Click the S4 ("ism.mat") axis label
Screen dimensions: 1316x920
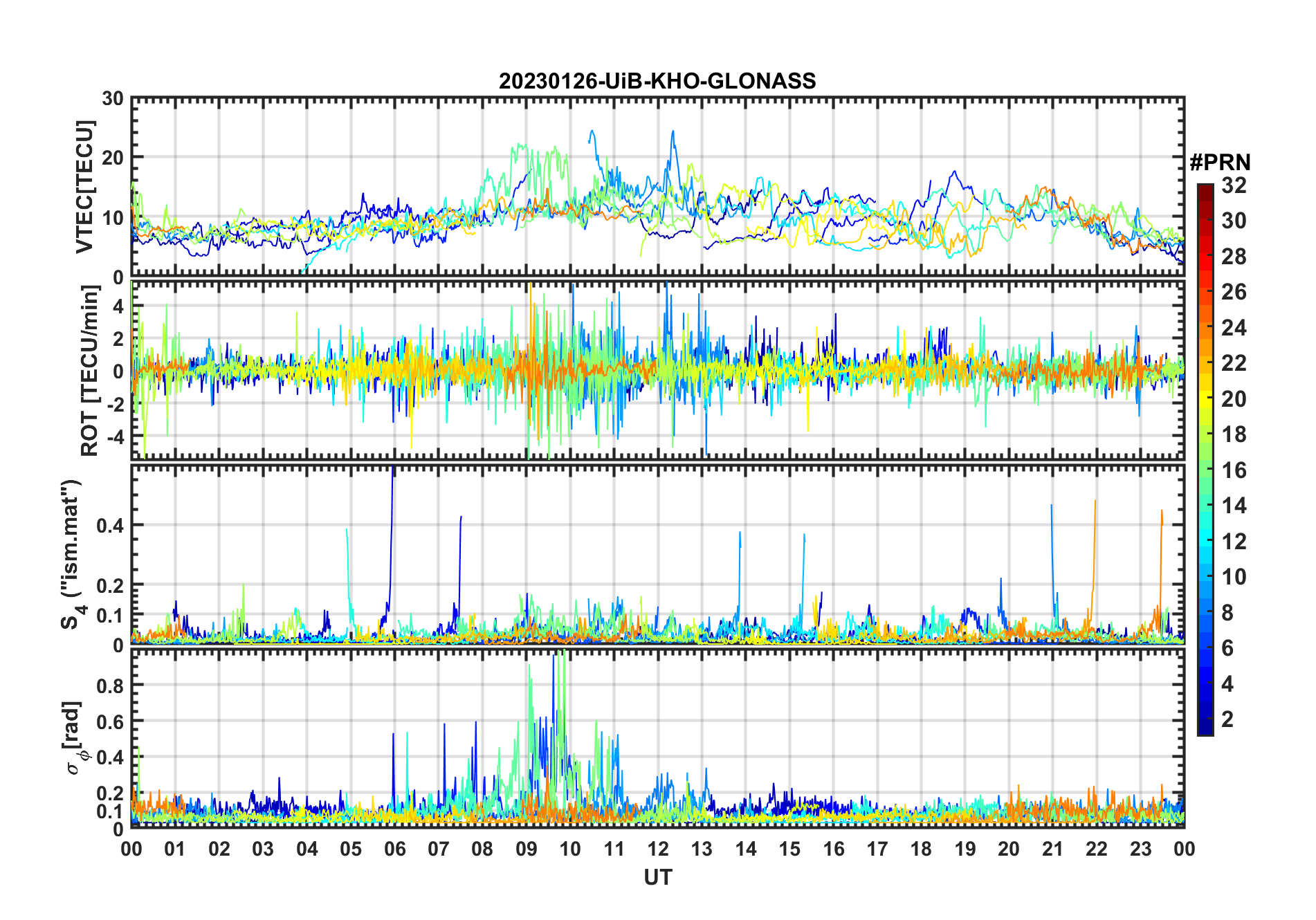point(73,554)
